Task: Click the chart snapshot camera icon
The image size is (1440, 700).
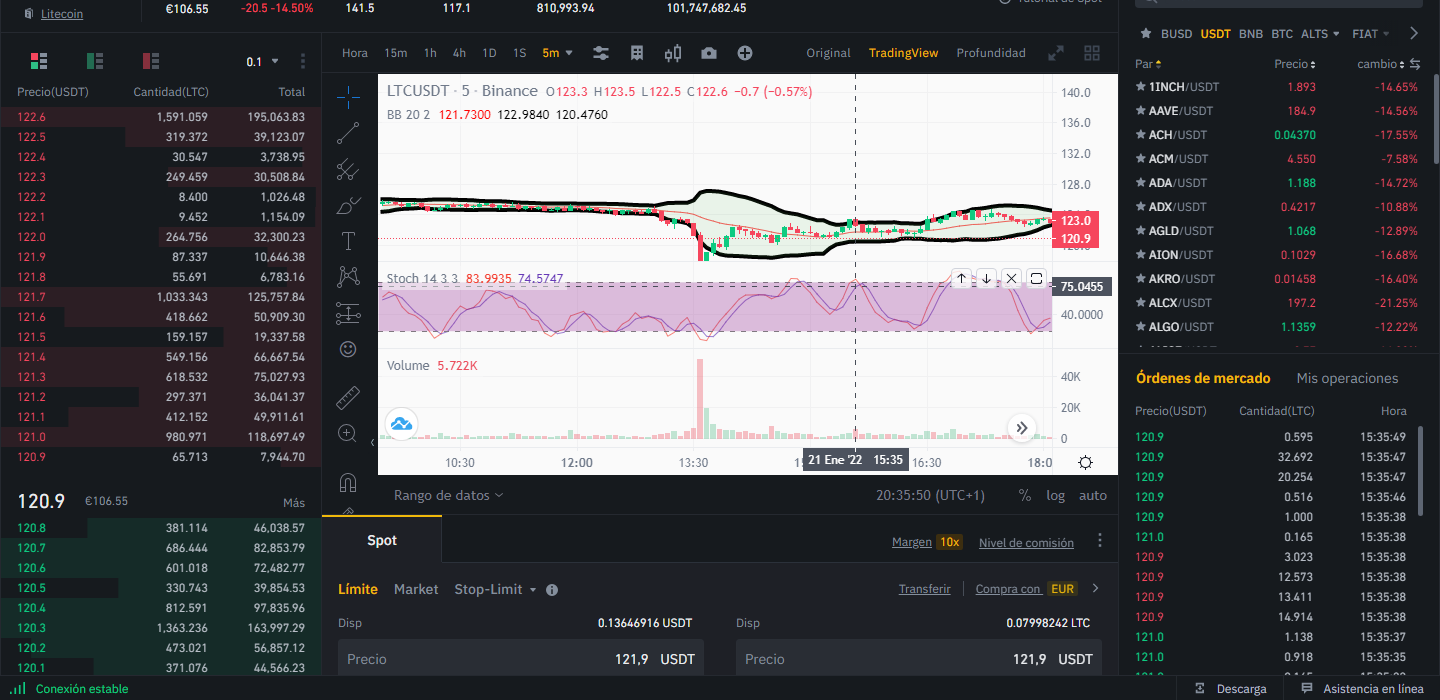Action: (709, 53)
